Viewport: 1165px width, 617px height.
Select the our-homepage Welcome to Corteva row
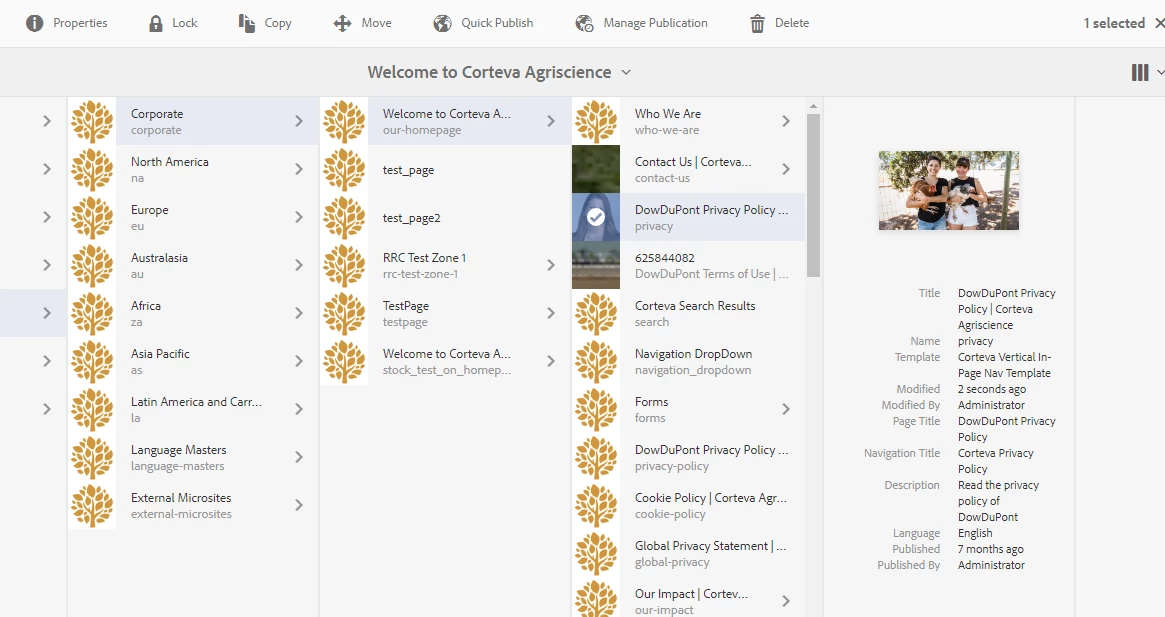445,121
